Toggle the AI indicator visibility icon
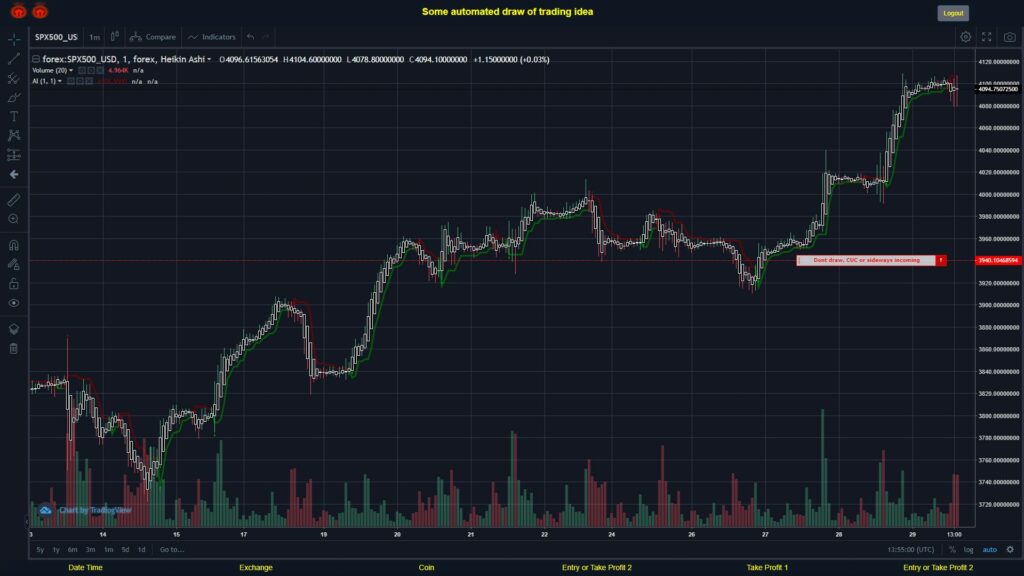Viewport: 1024px width, 576px height. [71, 82]
